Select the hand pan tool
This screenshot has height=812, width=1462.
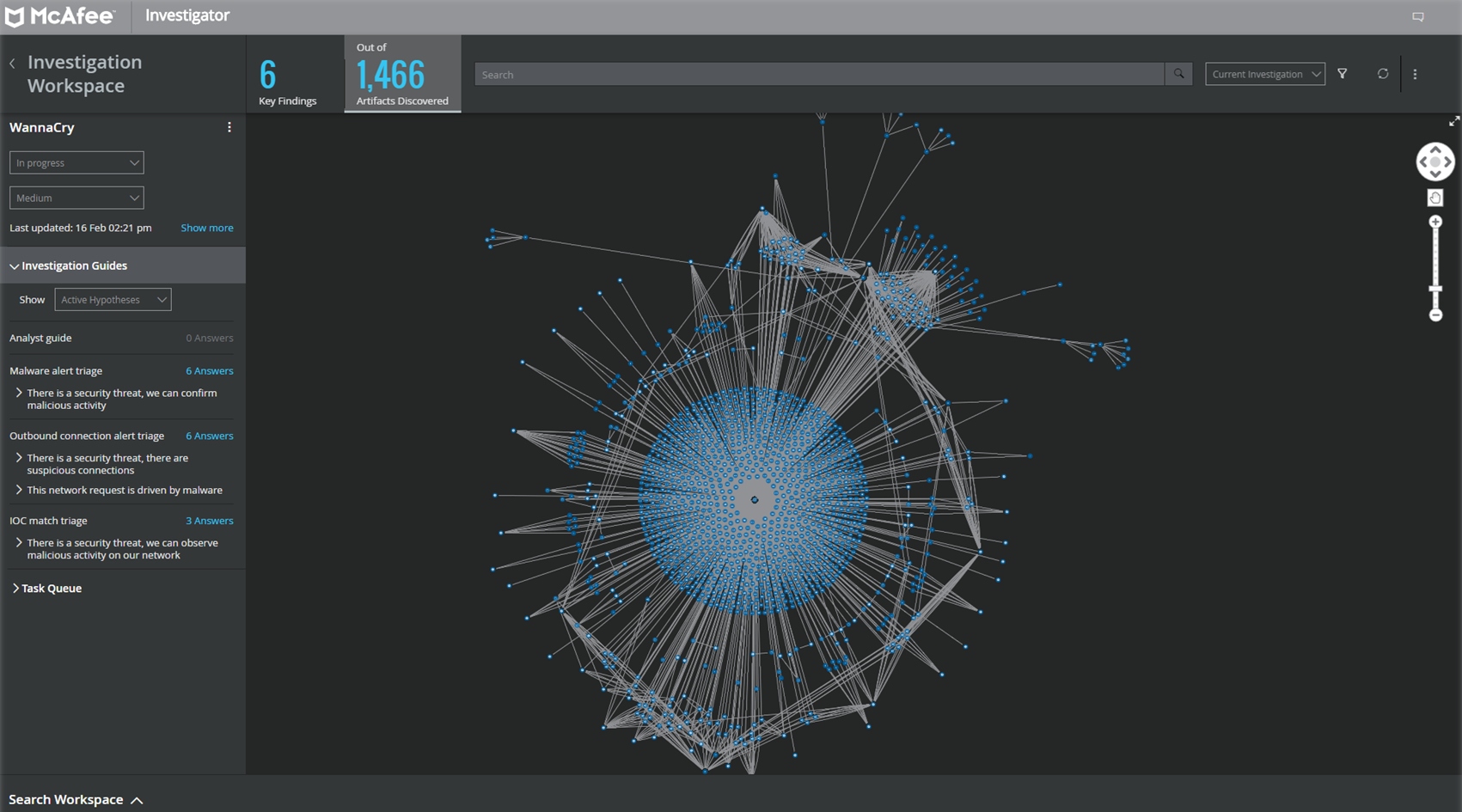(1434, 198)
